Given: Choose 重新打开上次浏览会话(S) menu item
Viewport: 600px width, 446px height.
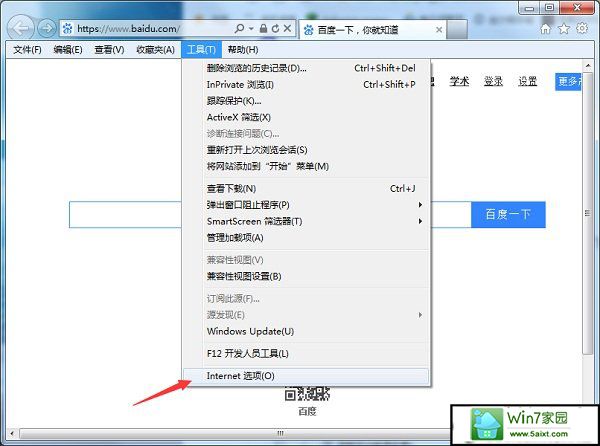Looking at the screenshot, I should (306, 150).
